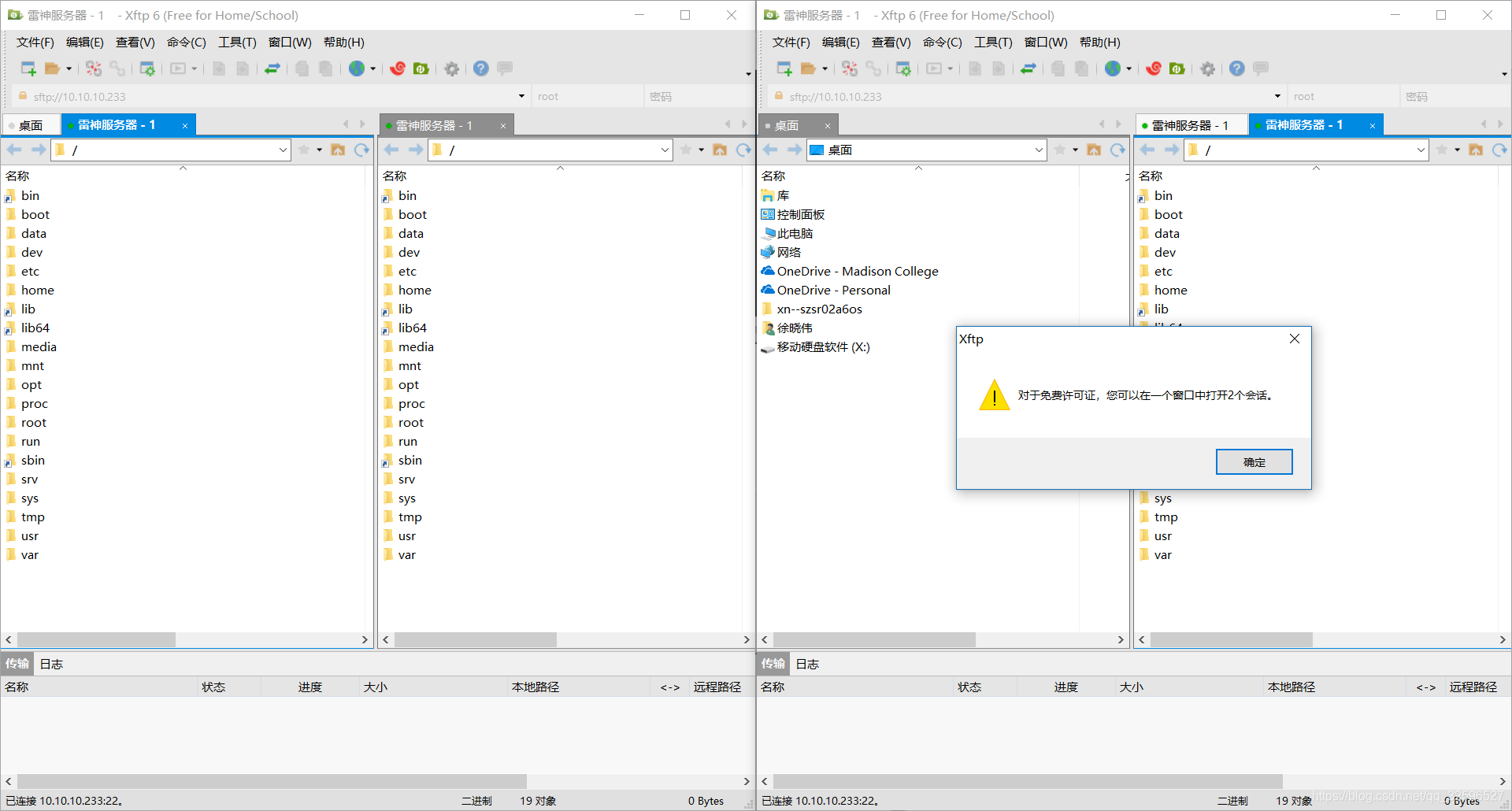
Task: Click the Help question mark icon
Action: tap(480, 69)
